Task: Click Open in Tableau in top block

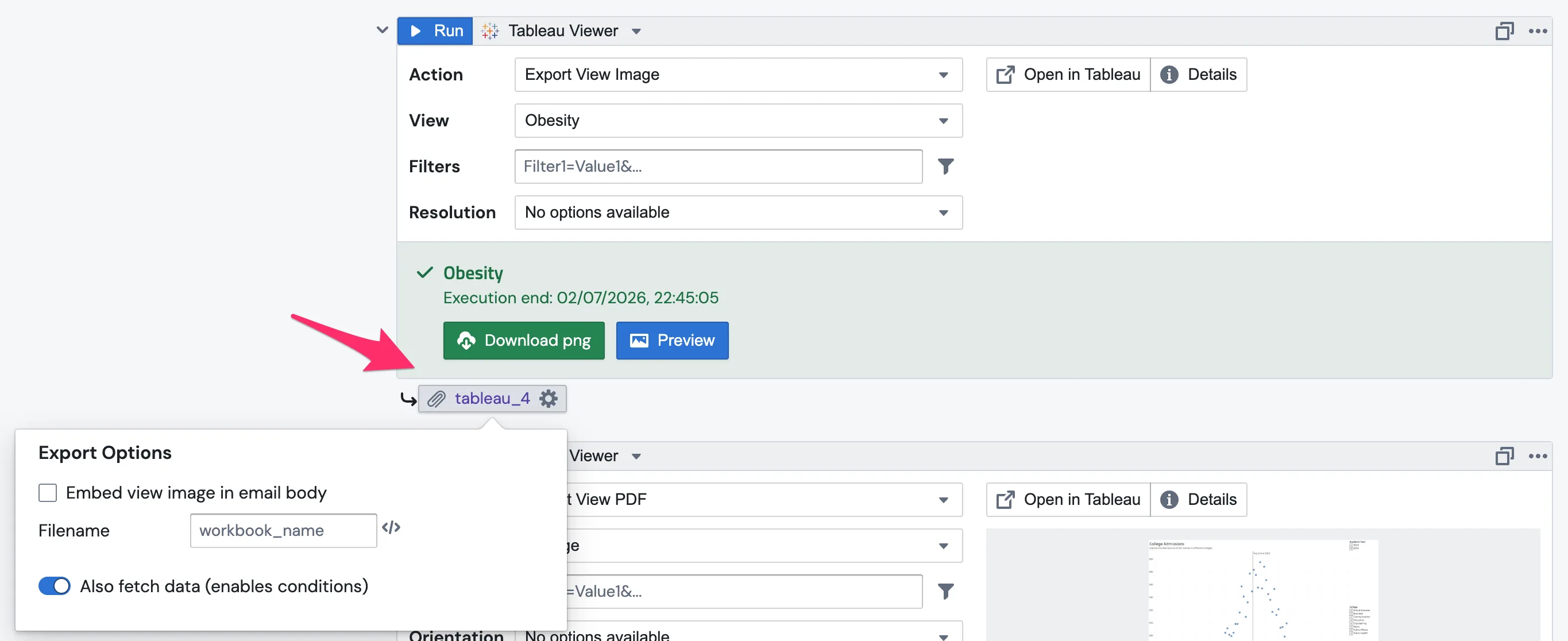Action: 1068,74
